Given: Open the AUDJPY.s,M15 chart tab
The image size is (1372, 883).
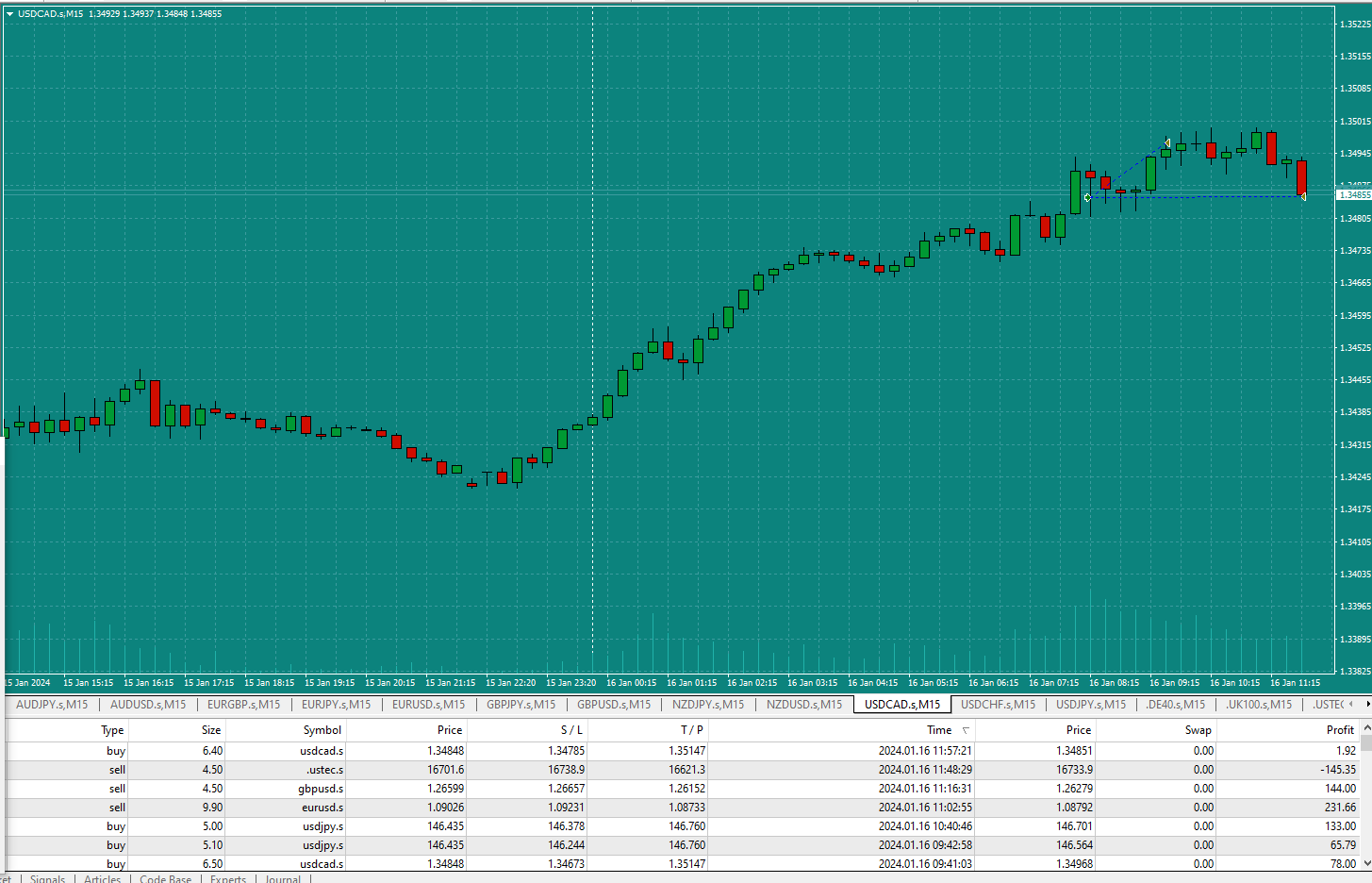Looking at the screenshot, I should tap(52, 705).
